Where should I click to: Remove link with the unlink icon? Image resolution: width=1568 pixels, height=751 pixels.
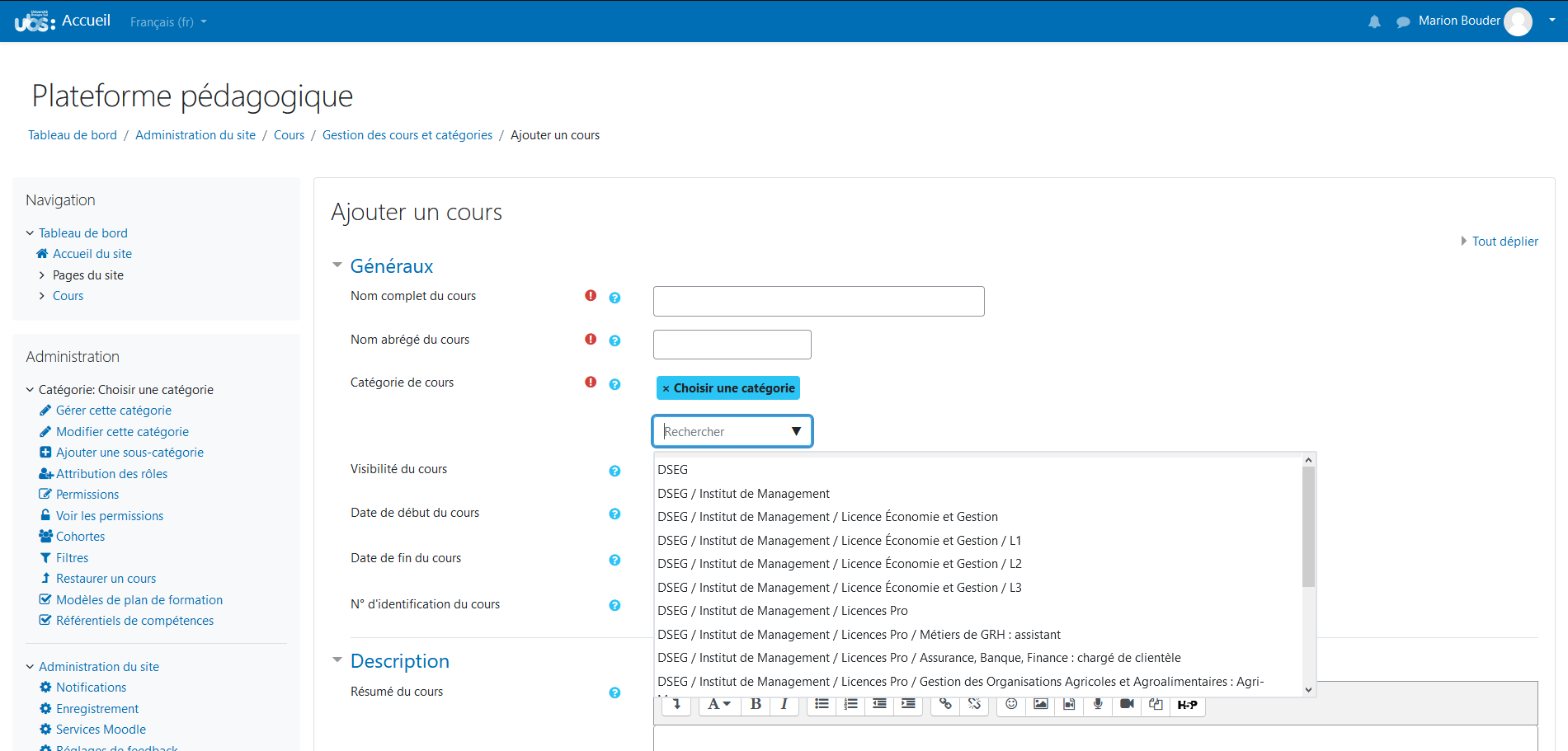tap(974, 705)
